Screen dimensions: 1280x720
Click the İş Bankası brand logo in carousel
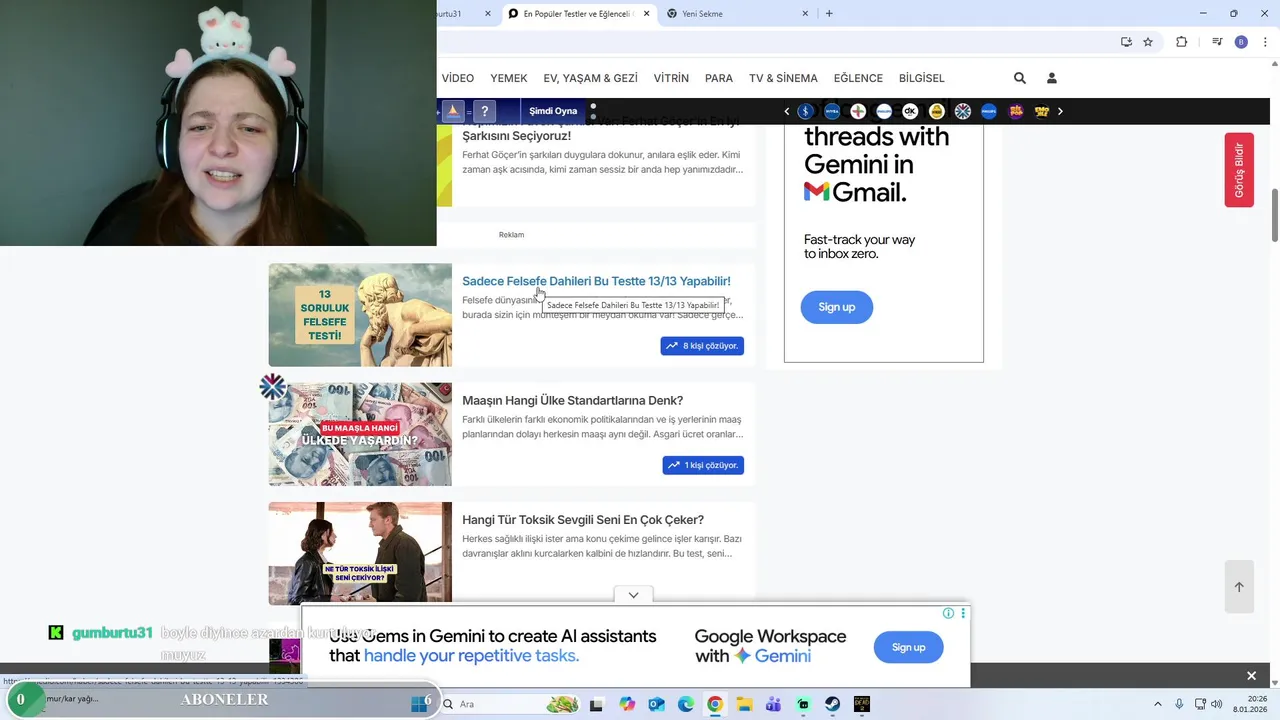805,111
